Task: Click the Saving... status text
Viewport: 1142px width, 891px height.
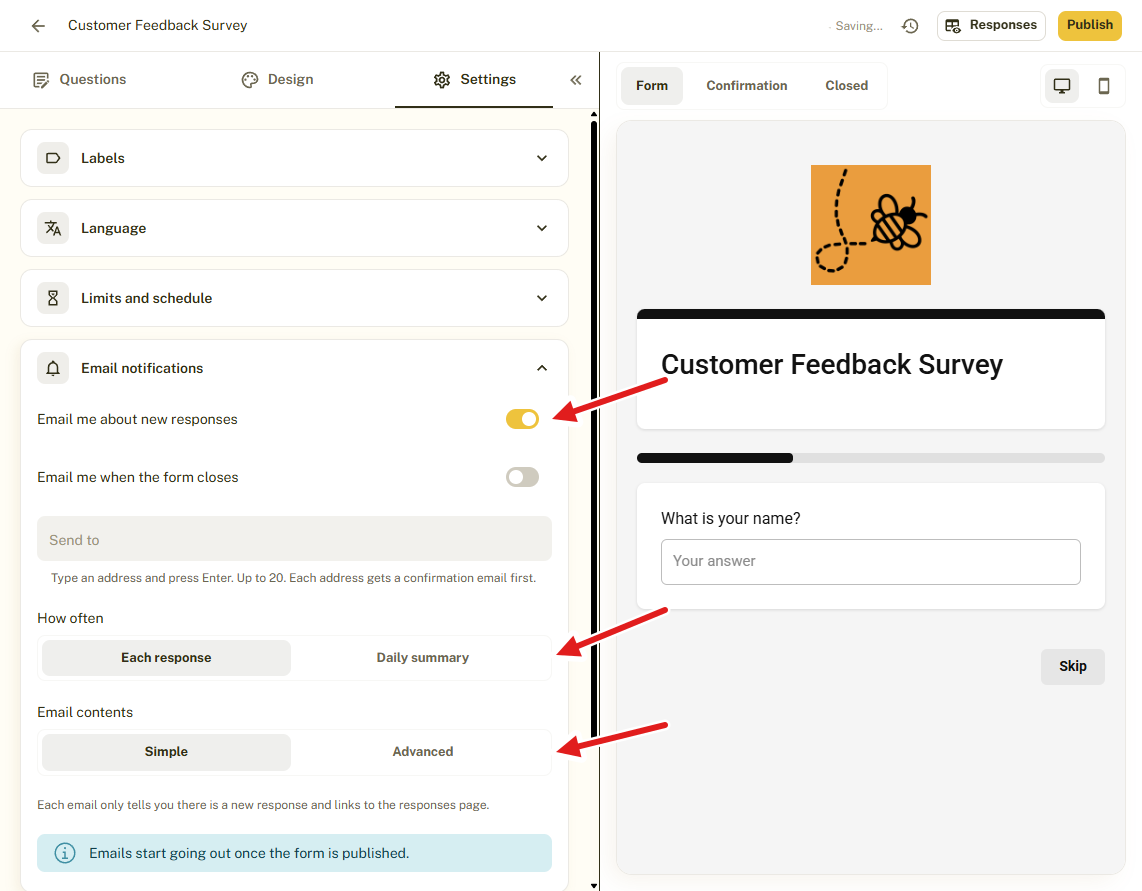Action: click(x=859, y=26)
